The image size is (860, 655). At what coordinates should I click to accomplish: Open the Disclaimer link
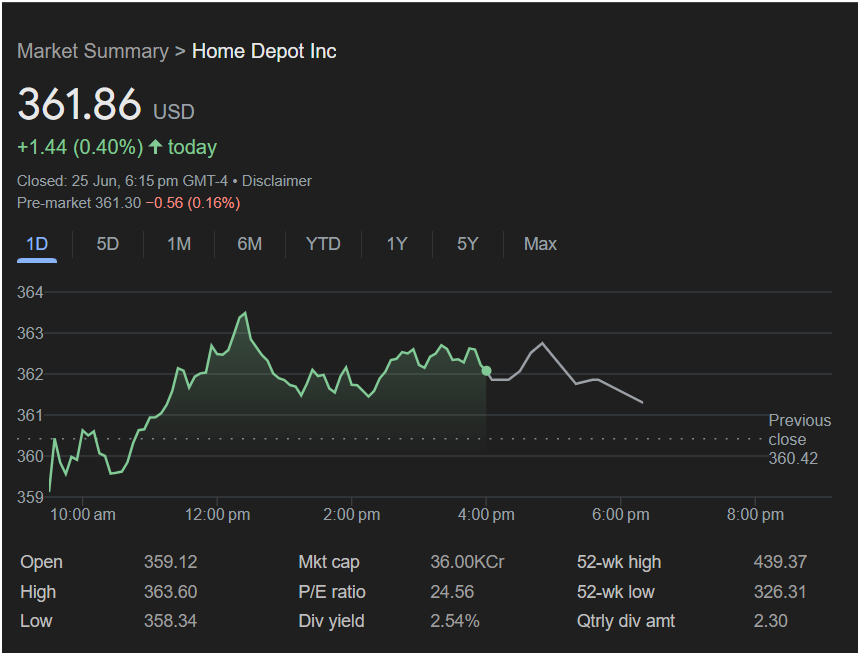tap(277, 181)
